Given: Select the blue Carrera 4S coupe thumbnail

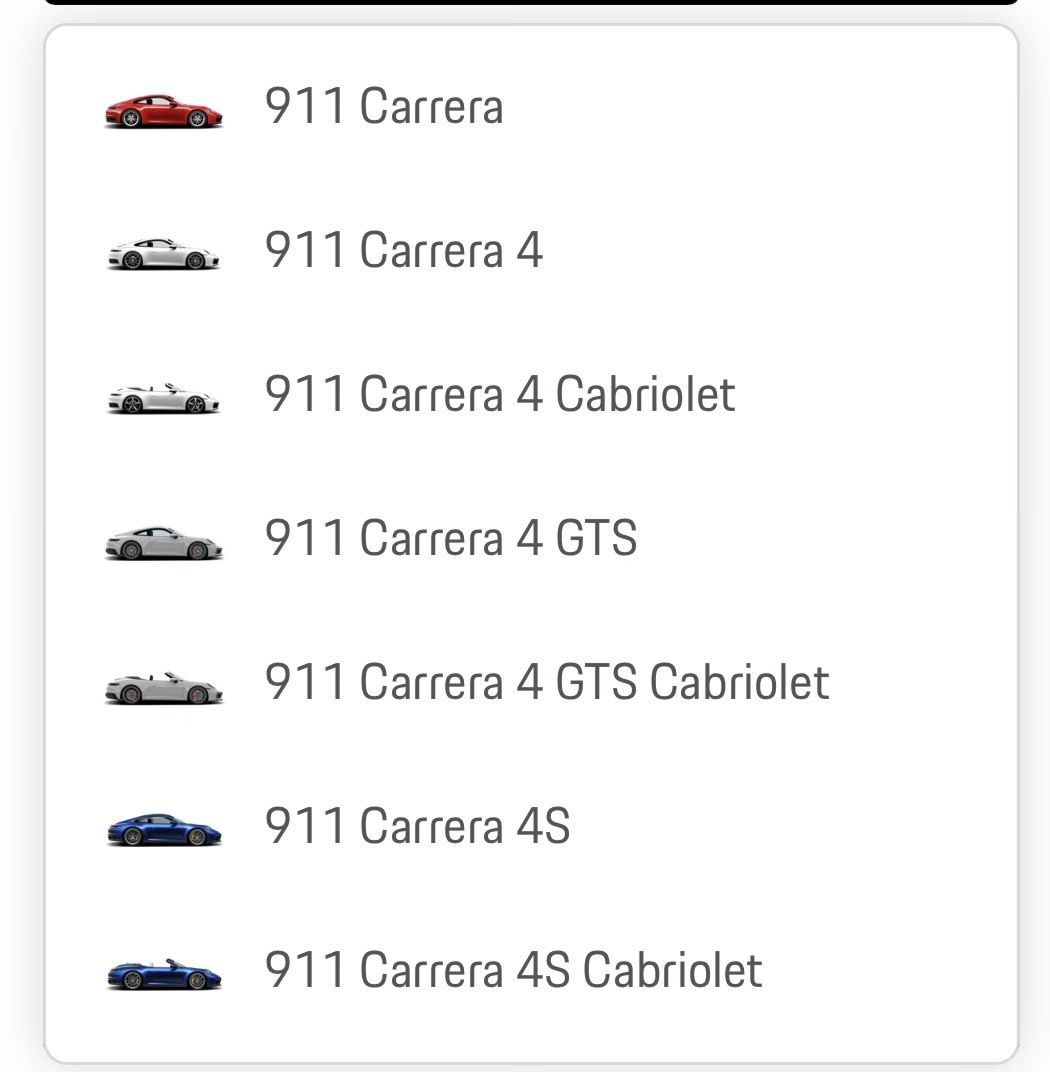Looking at the screenshot, I should click(x=163, y=830).
